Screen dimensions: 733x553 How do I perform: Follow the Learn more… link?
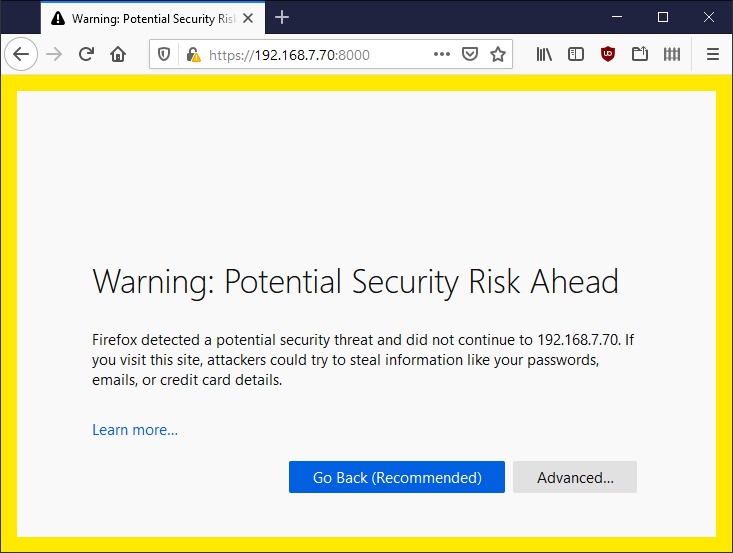click(x=135, y=430)
